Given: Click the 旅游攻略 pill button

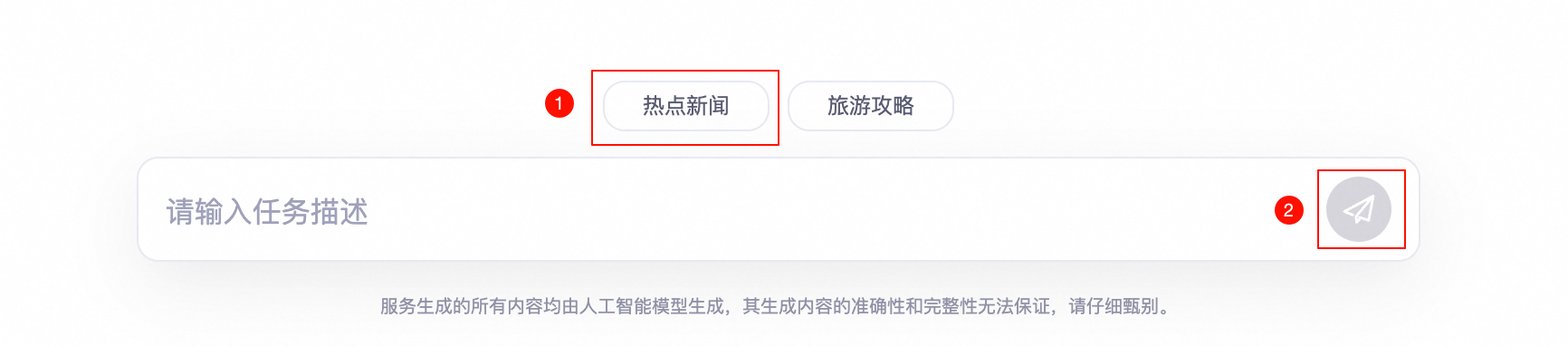Looking at the screenshot, I should [871, 106].
